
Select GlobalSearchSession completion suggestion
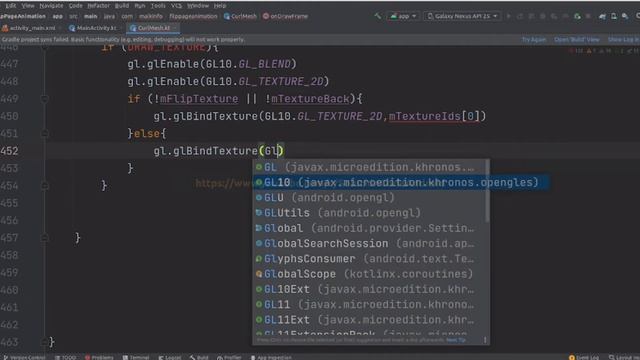369,244
